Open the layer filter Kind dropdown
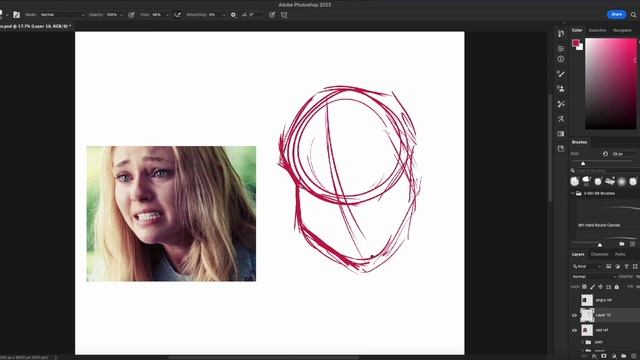The height and width of the screenshot is (360, 640). point(587,267)
